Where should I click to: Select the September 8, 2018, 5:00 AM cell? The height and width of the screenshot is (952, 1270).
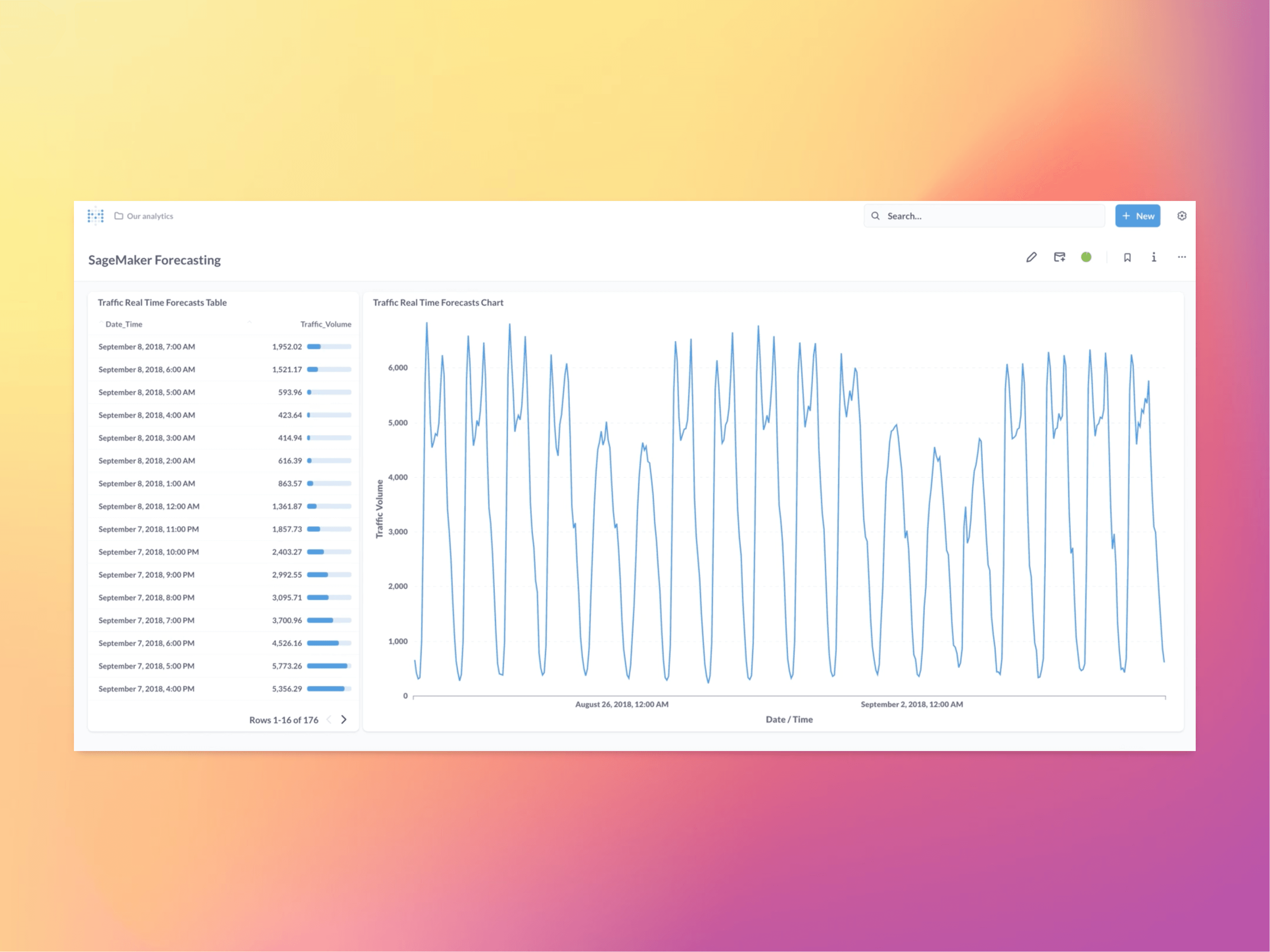point(146,393)
